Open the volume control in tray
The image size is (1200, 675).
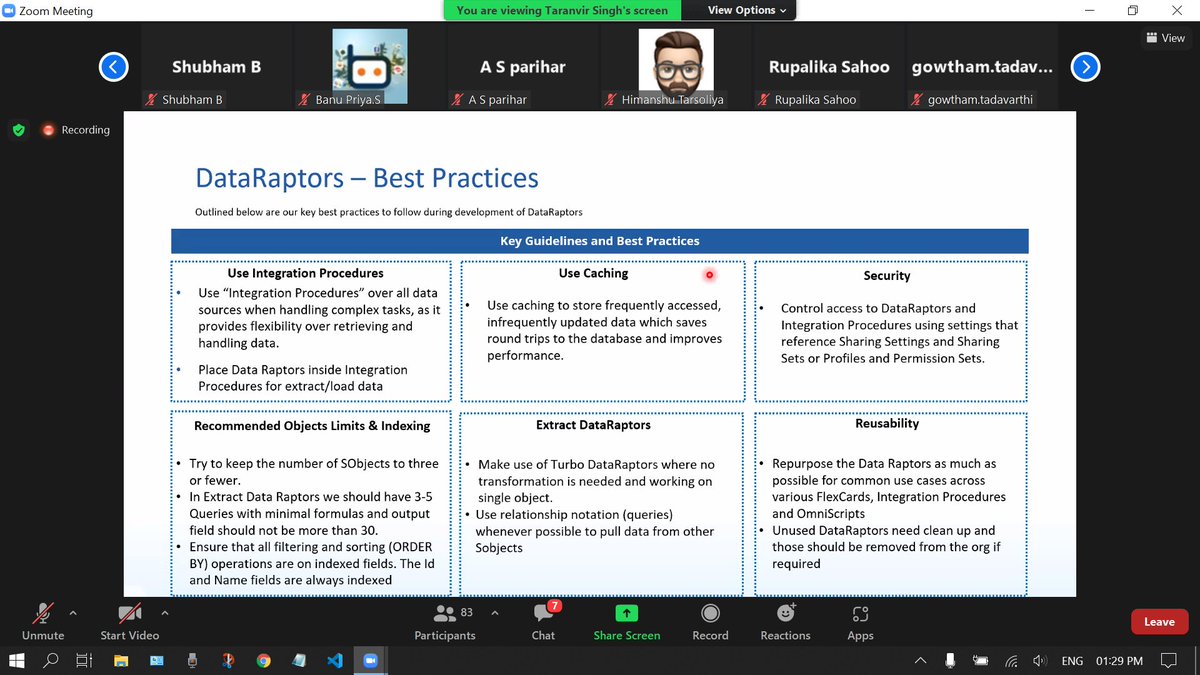coord(1040,661)
